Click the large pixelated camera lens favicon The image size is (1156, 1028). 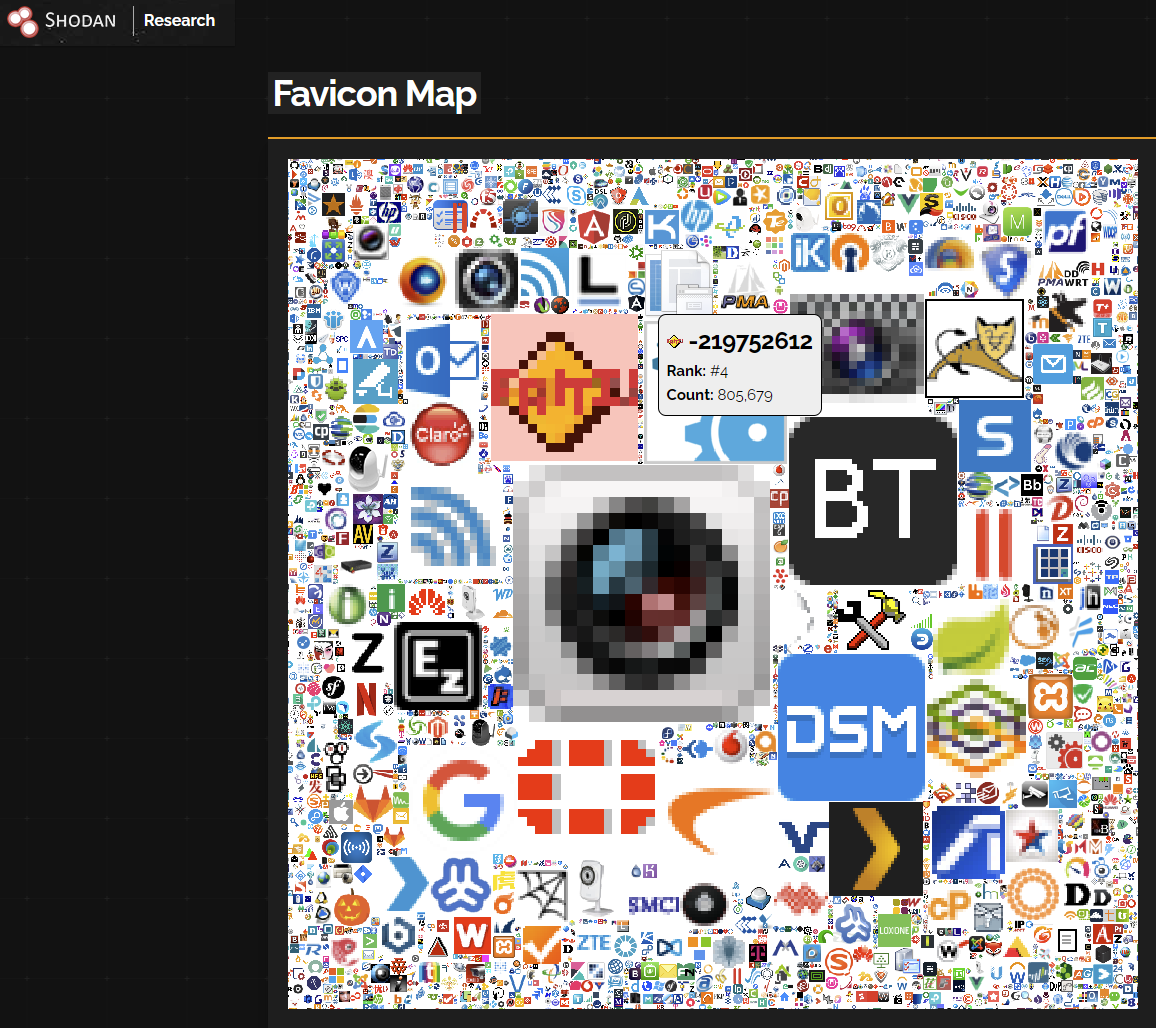pyautogui.click(x=641, y=593)
